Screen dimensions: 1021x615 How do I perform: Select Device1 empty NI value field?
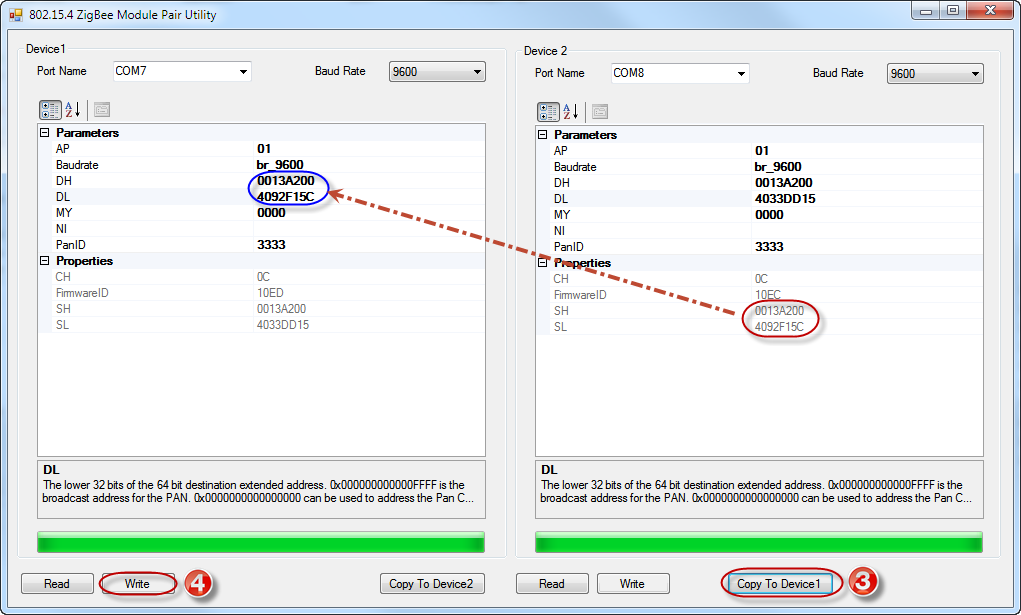click(x=369, y=229)
